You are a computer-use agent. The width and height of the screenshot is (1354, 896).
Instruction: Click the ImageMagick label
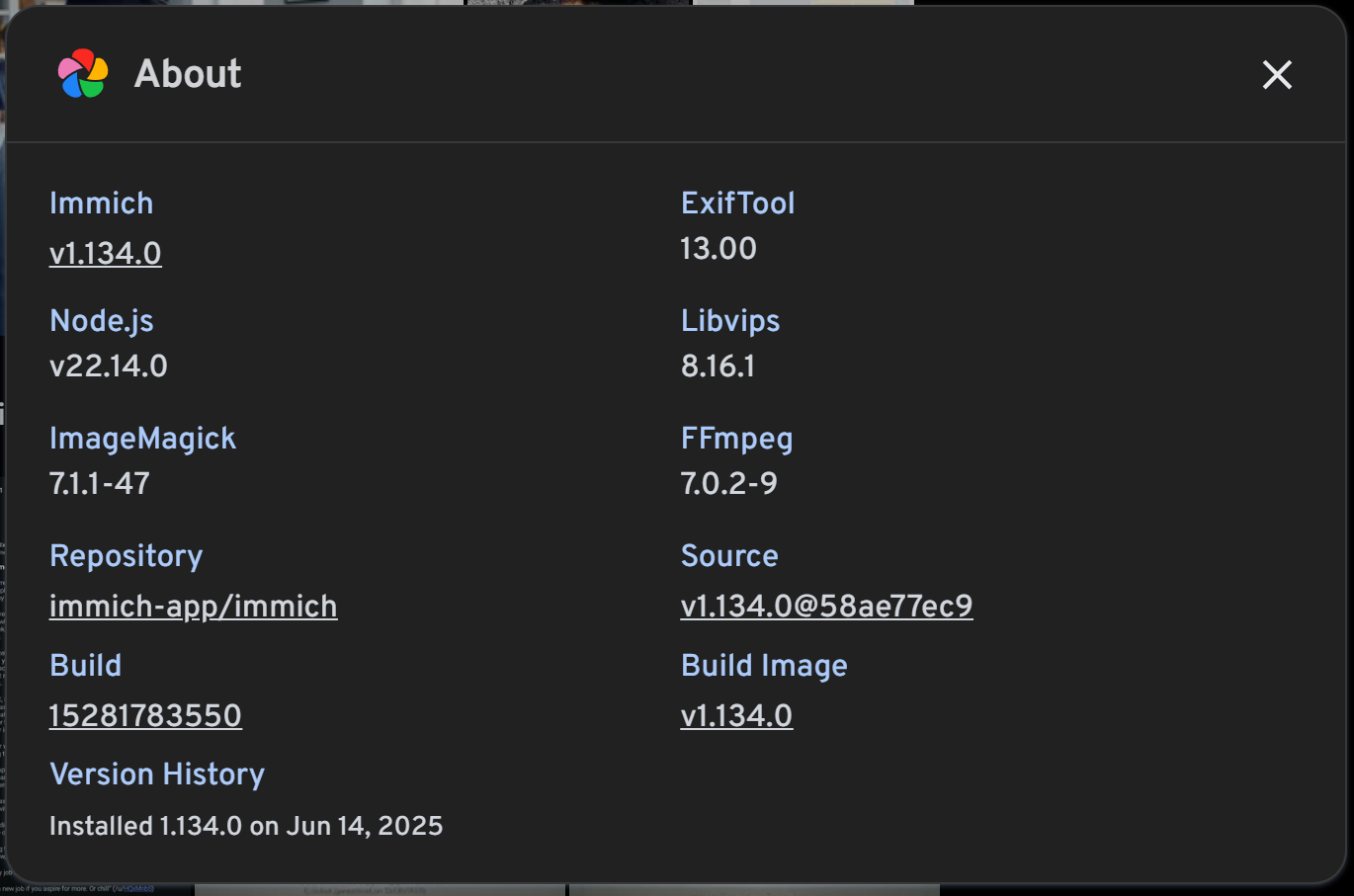pos(143,439)
